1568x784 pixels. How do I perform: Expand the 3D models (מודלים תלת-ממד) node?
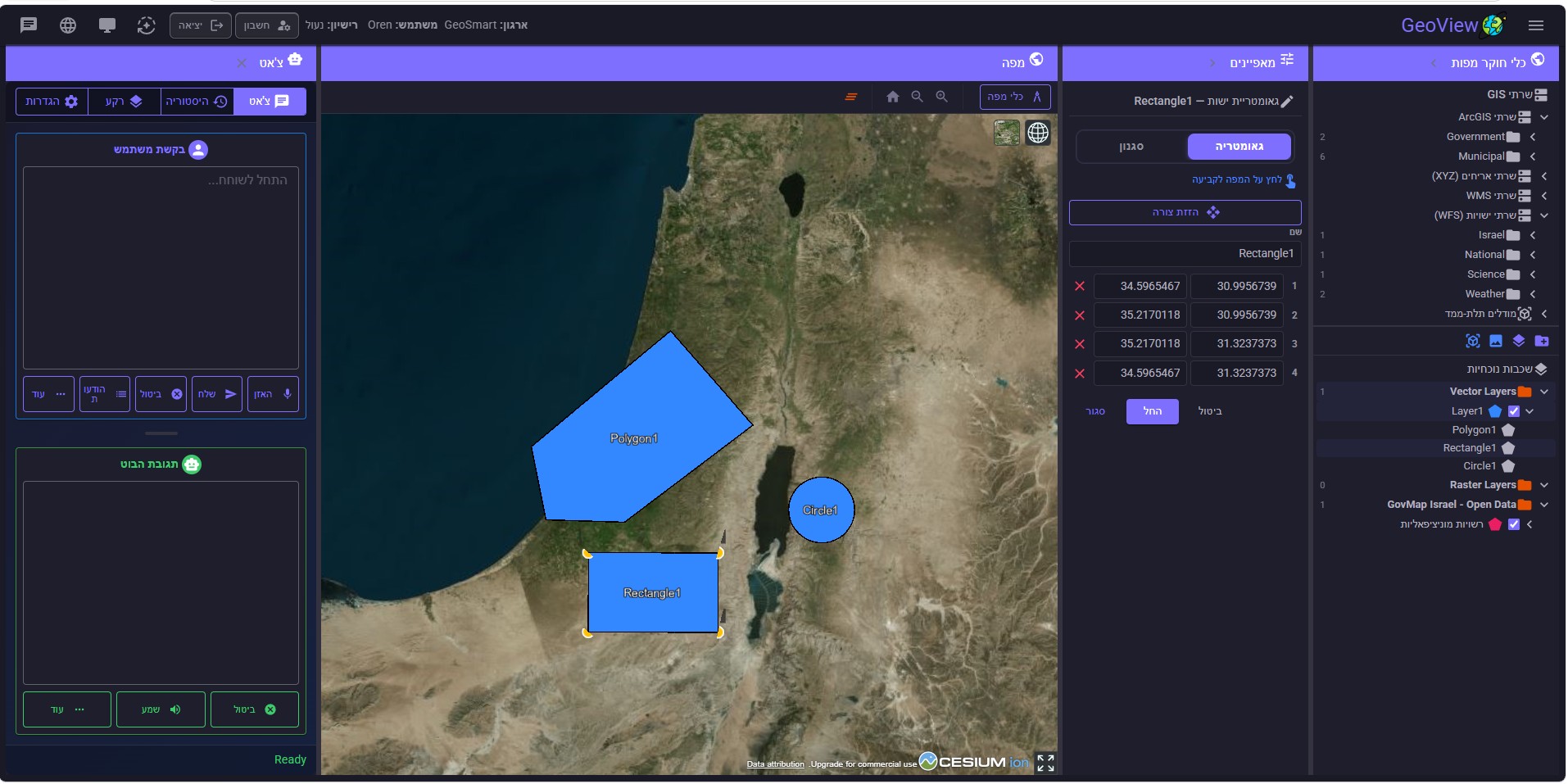tap(1544, 314)
